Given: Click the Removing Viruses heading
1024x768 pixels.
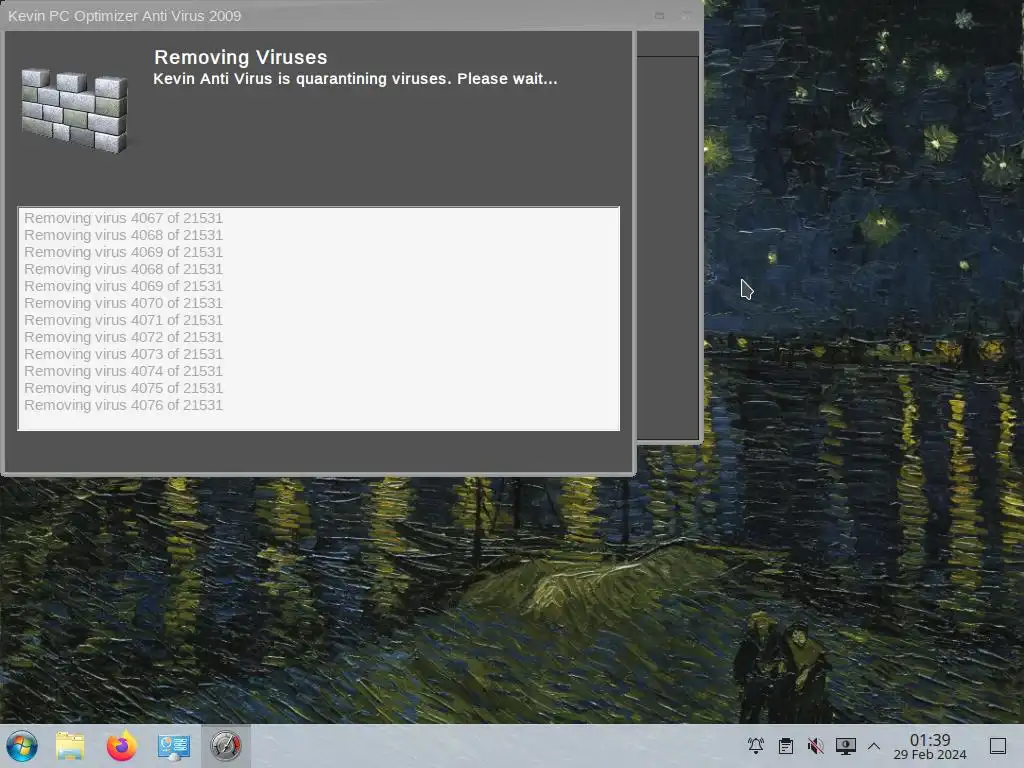Looking at the screenshot, I should (240, 57).
